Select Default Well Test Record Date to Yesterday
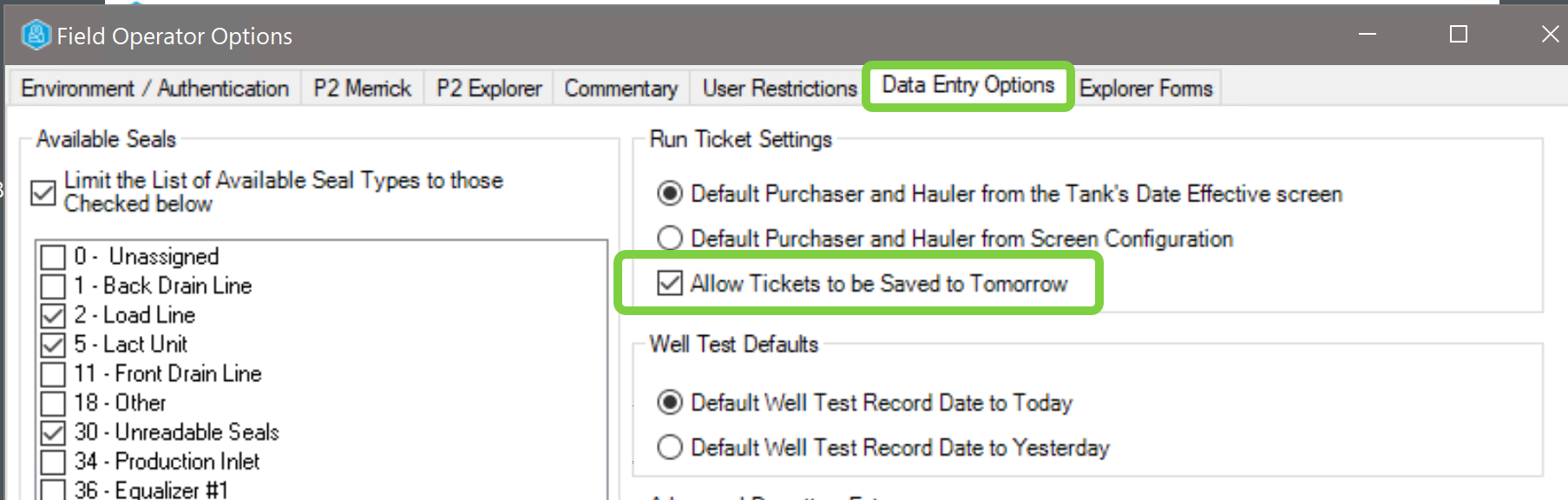Viewport: 1568px width, 500px height. click(670, 447)
